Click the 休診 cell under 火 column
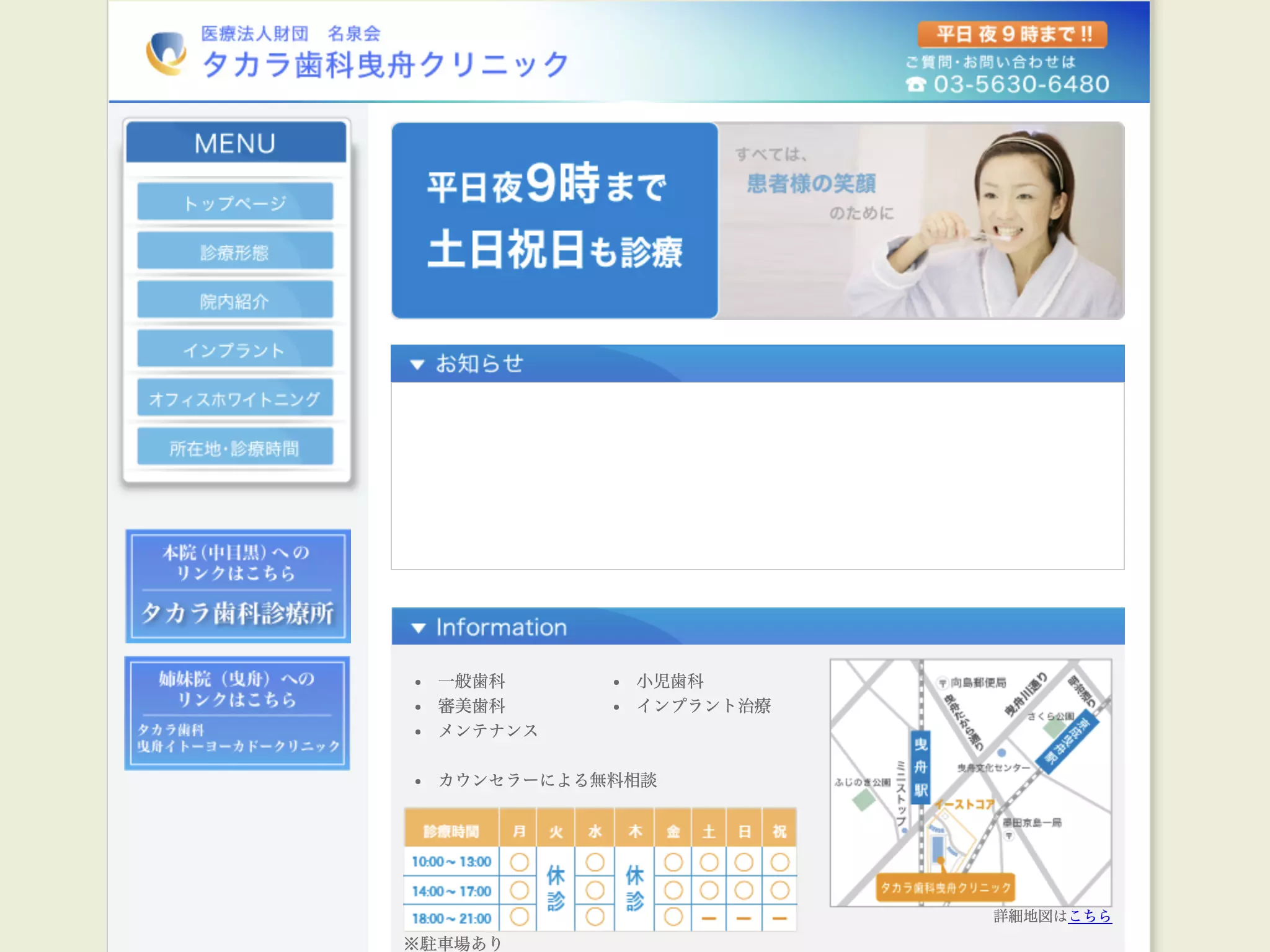The width and height of the screenshot is (1270, 952). click(x=556, y=889)
